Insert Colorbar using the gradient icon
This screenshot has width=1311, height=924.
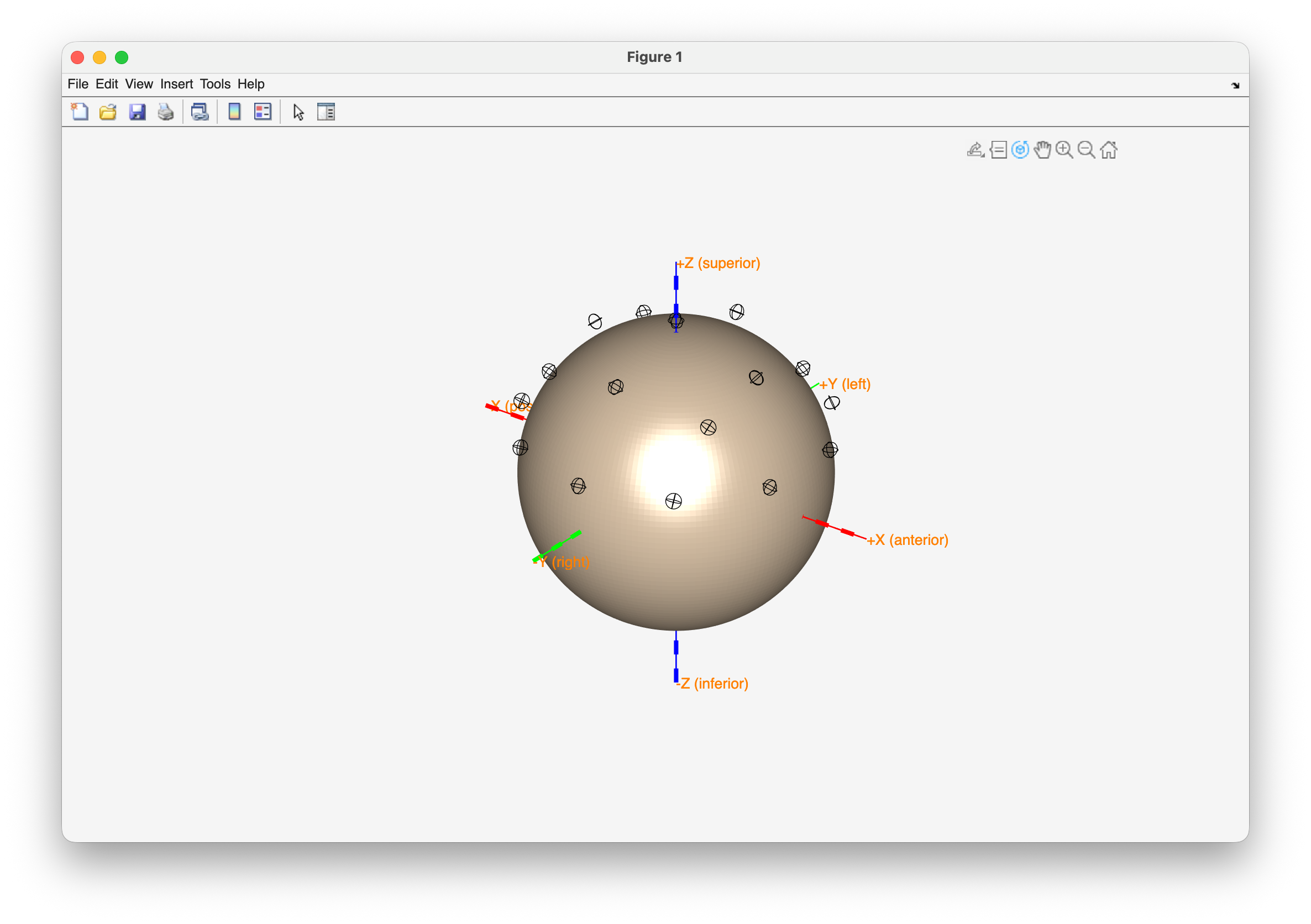[234, 112]
